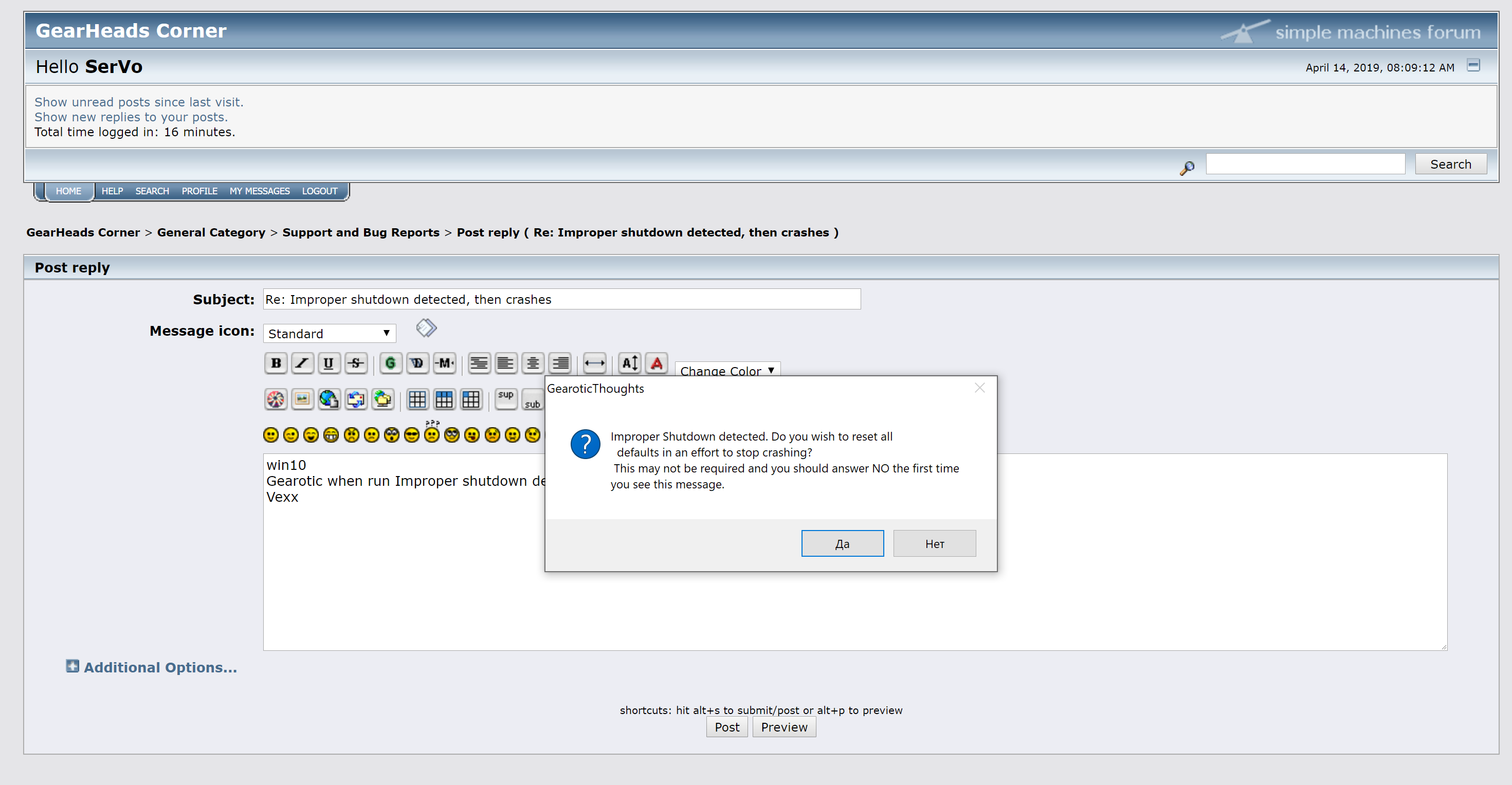Center-align the message text

click(533, 363)
